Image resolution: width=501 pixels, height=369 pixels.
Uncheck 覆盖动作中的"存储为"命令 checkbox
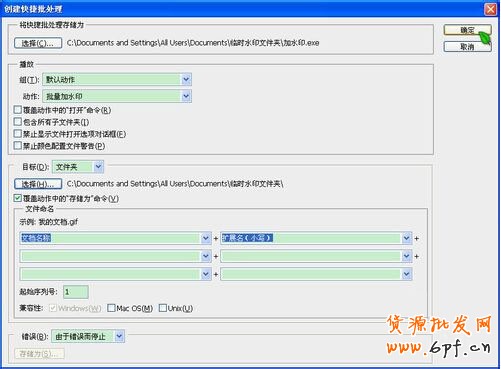pyautogui.click(x=18, y=198)
